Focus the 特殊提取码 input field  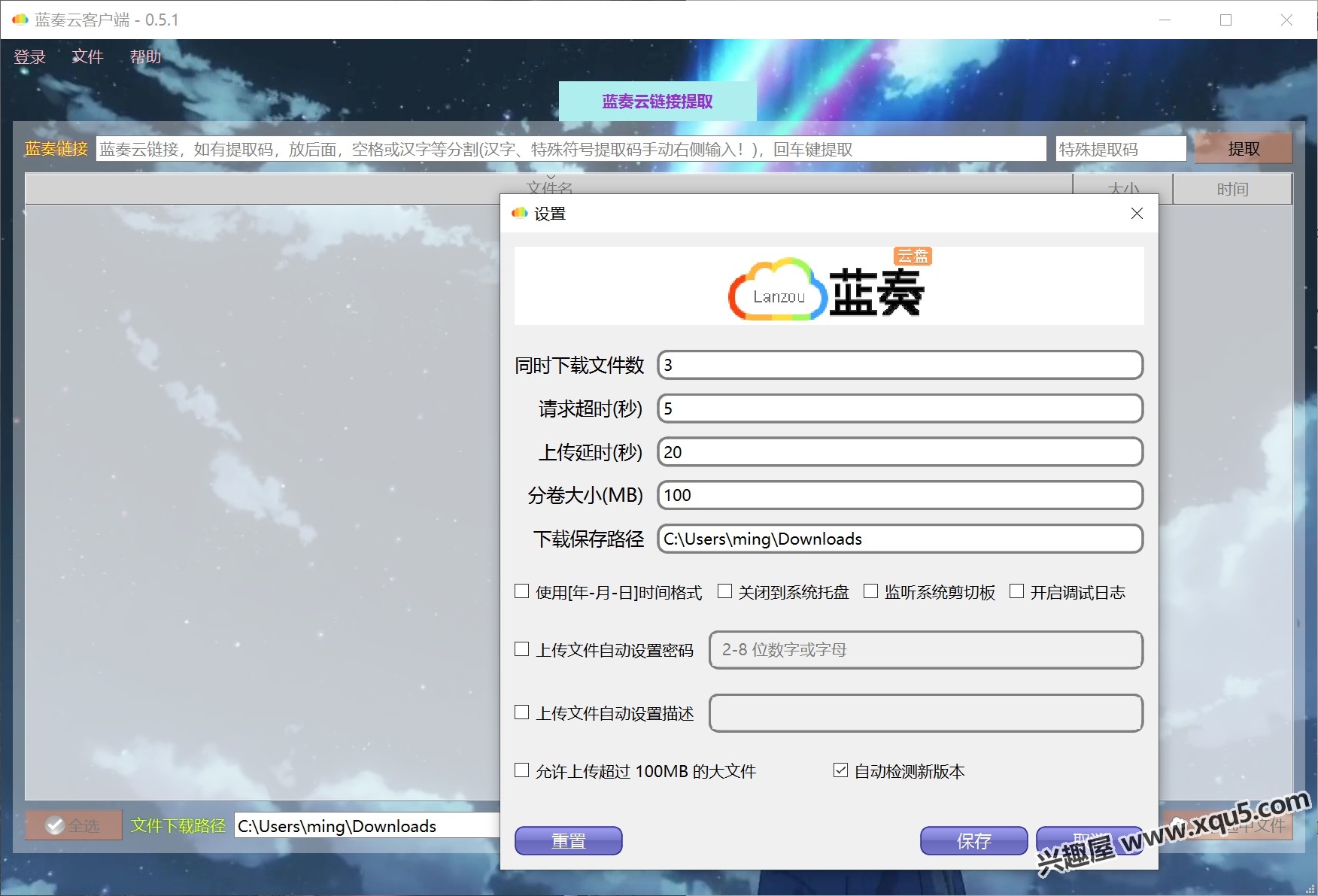(1121, 149)
